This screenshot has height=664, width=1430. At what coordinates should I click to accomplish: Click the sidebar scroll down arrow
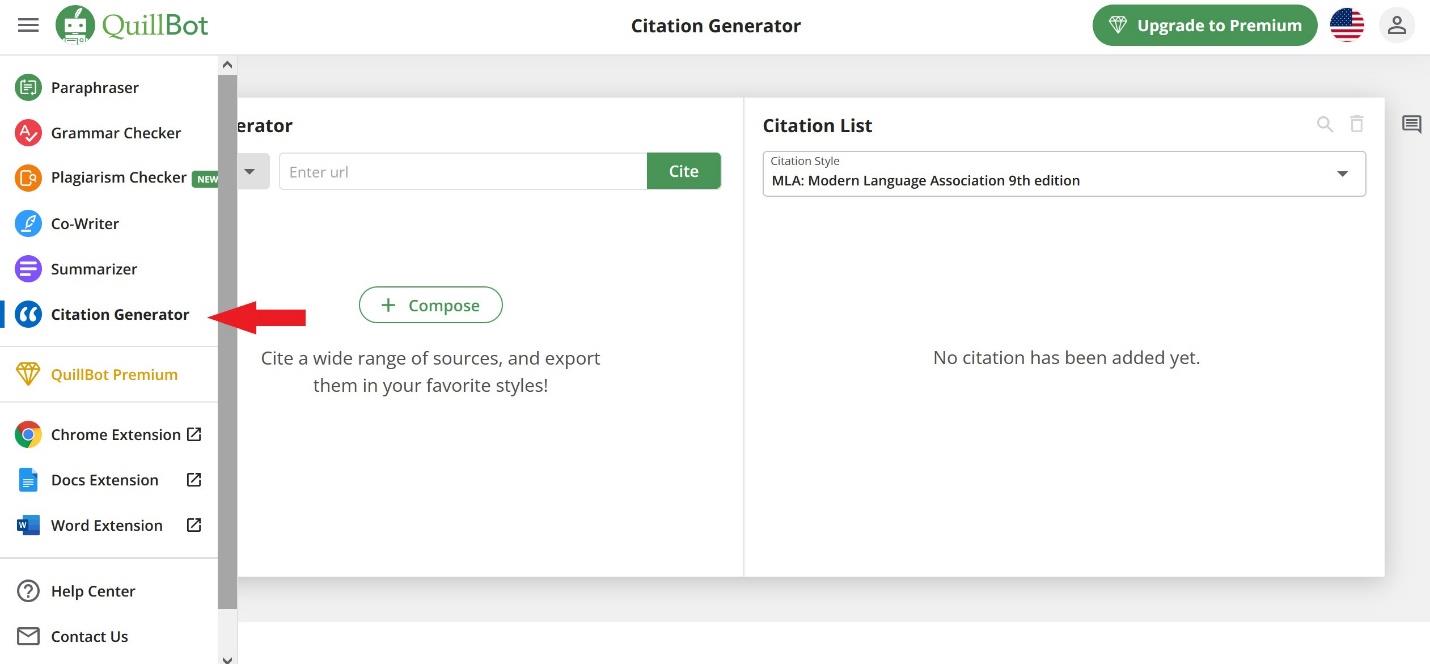227,658
